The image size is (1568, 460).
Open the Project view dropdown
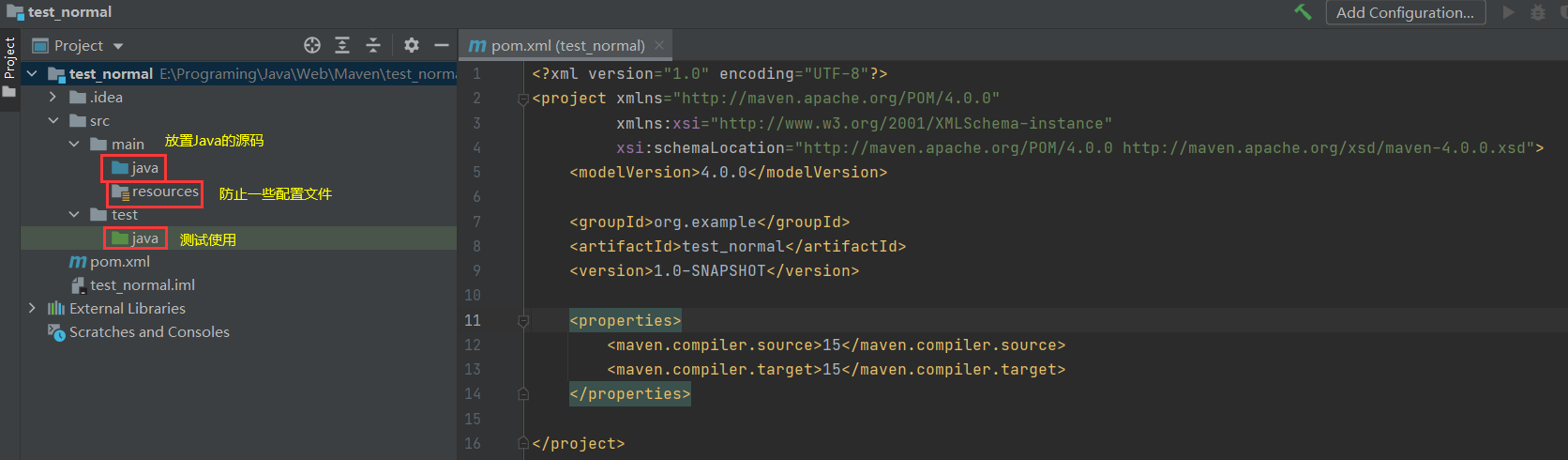pyautogui.click(x=118, y=46)
